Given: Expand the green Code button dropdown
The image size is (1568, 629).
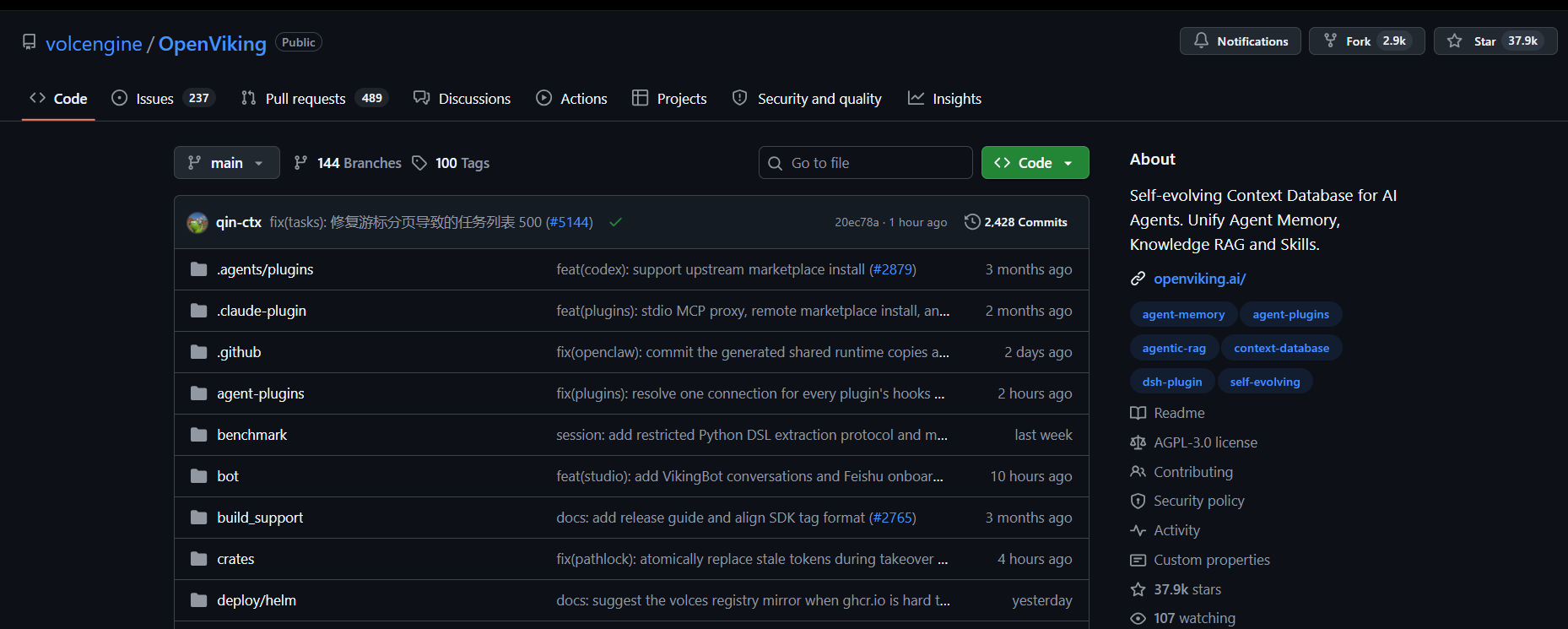Looking at the screenshot, I should (x=1035, y=163).
